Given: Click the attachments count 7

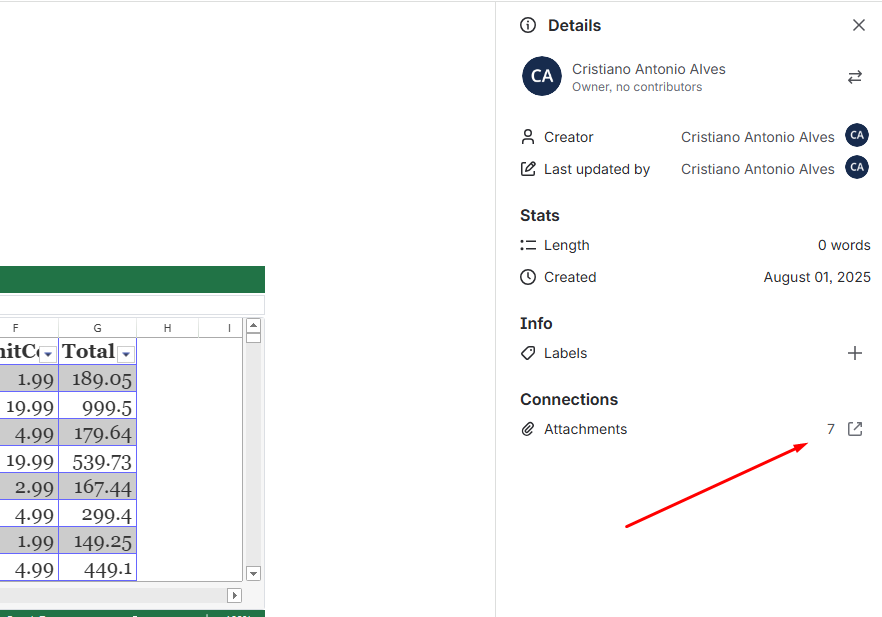Looking at the screenshot, I should tap(830, 429).
